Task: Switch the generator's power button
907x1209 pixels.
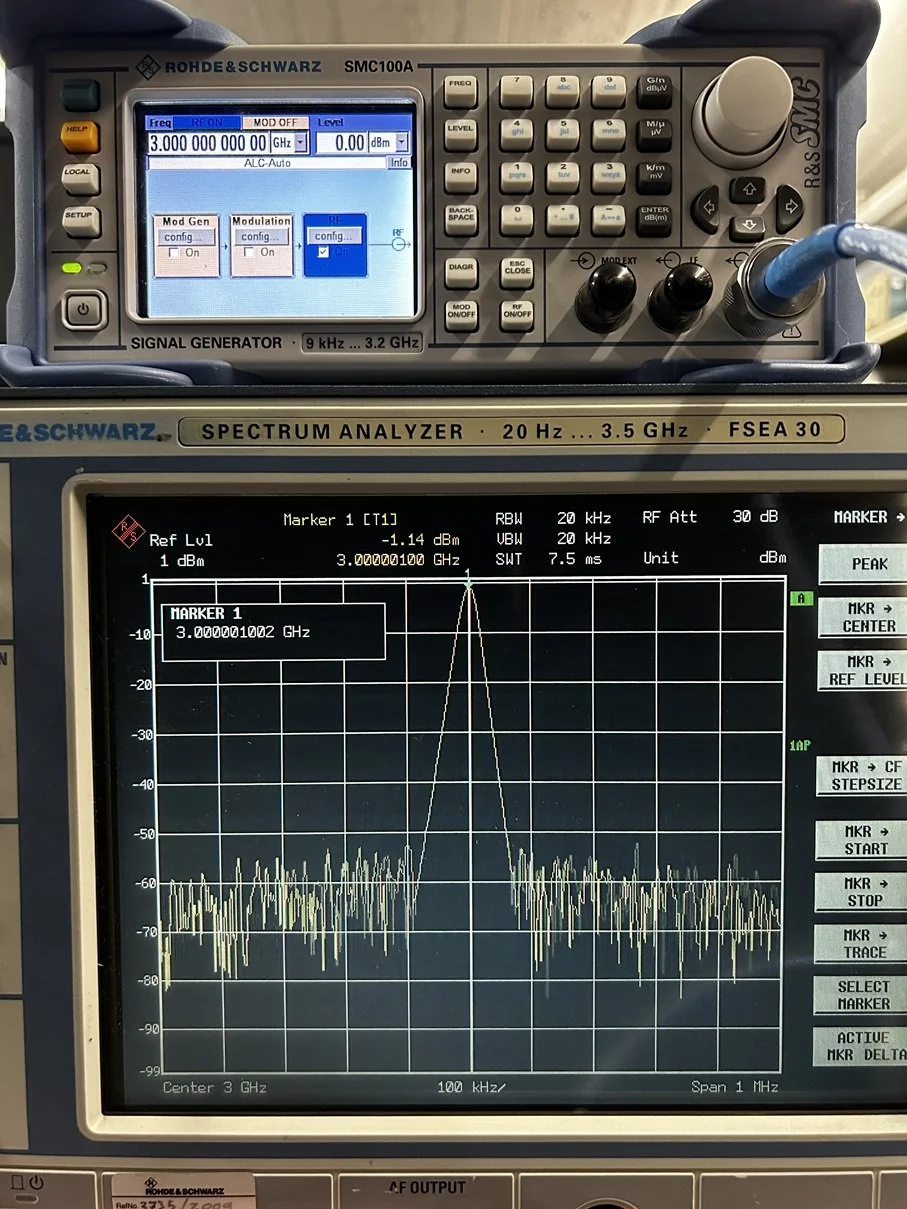Action: [x=83, y=310]
